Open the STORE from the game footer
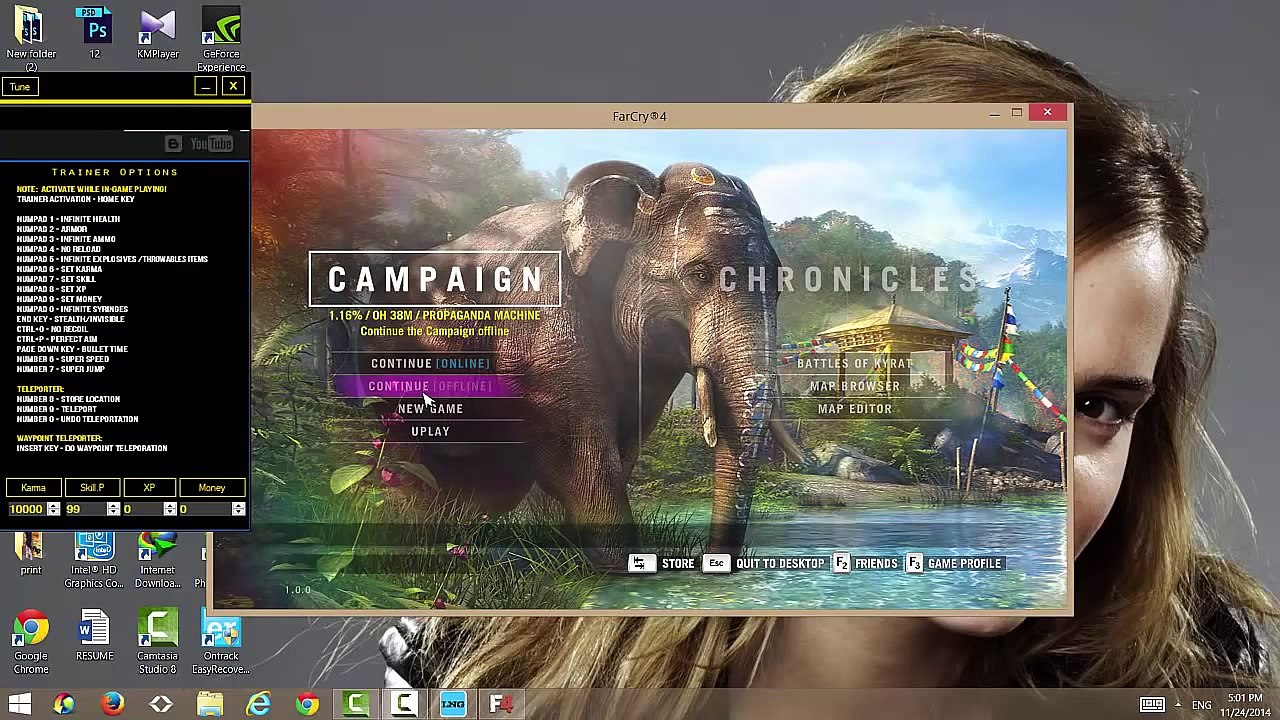 [678, 564]
